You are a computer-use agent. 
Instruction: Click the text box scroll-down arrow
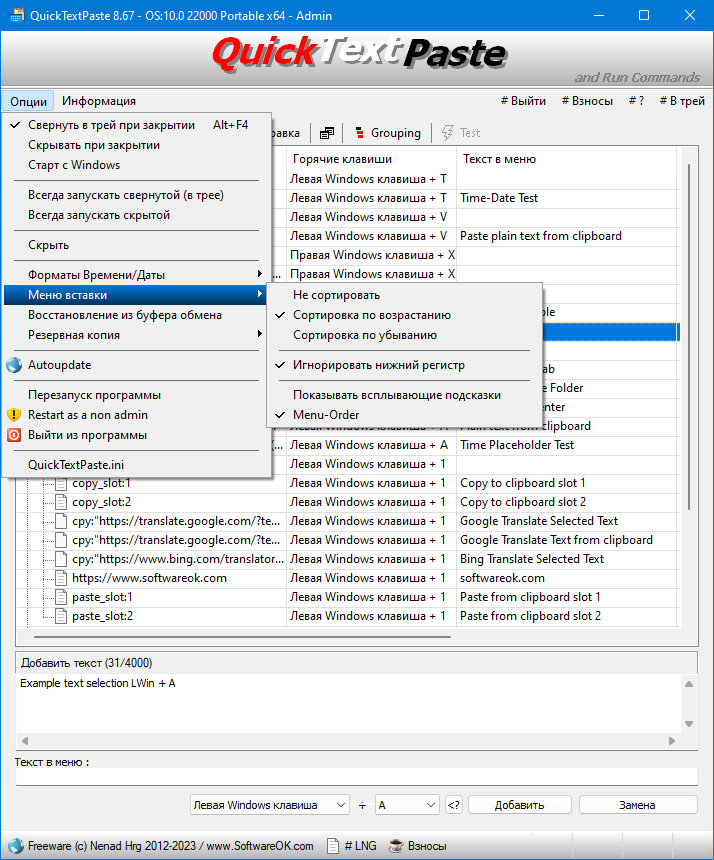(x=689, y=724)
